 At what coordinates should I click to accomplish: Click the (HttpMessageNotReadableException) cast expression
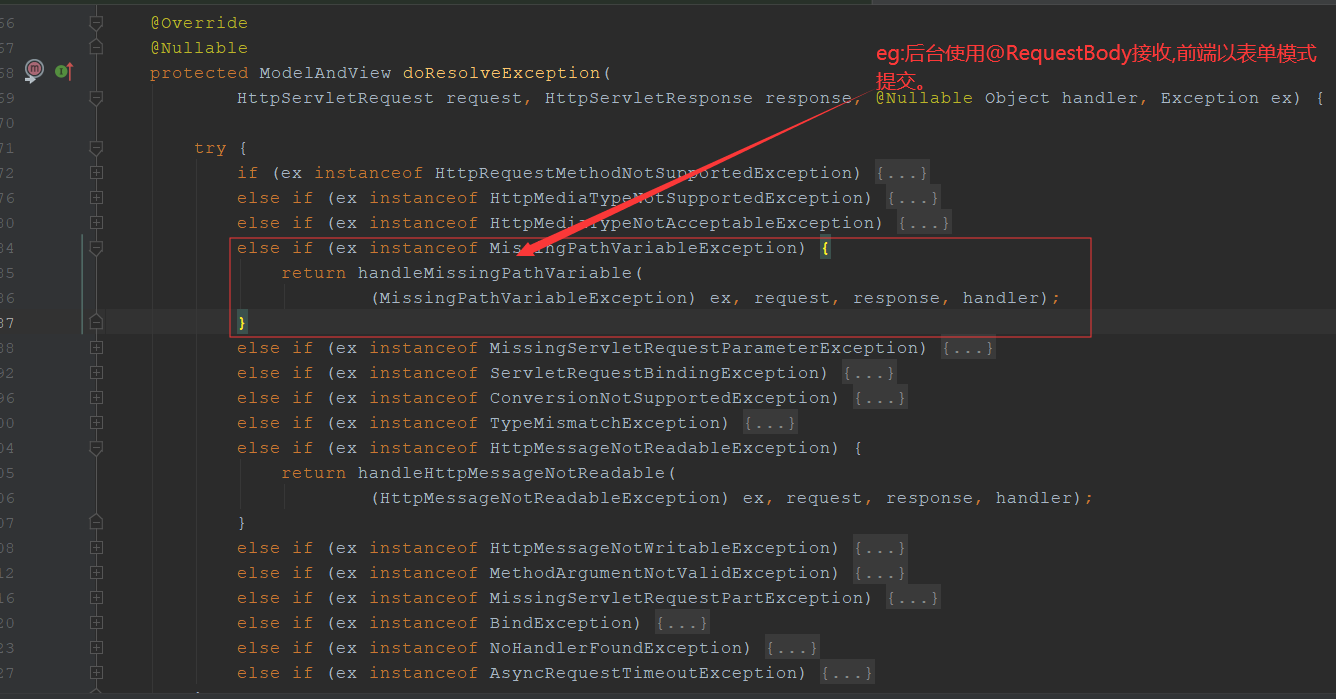(551, 498)
